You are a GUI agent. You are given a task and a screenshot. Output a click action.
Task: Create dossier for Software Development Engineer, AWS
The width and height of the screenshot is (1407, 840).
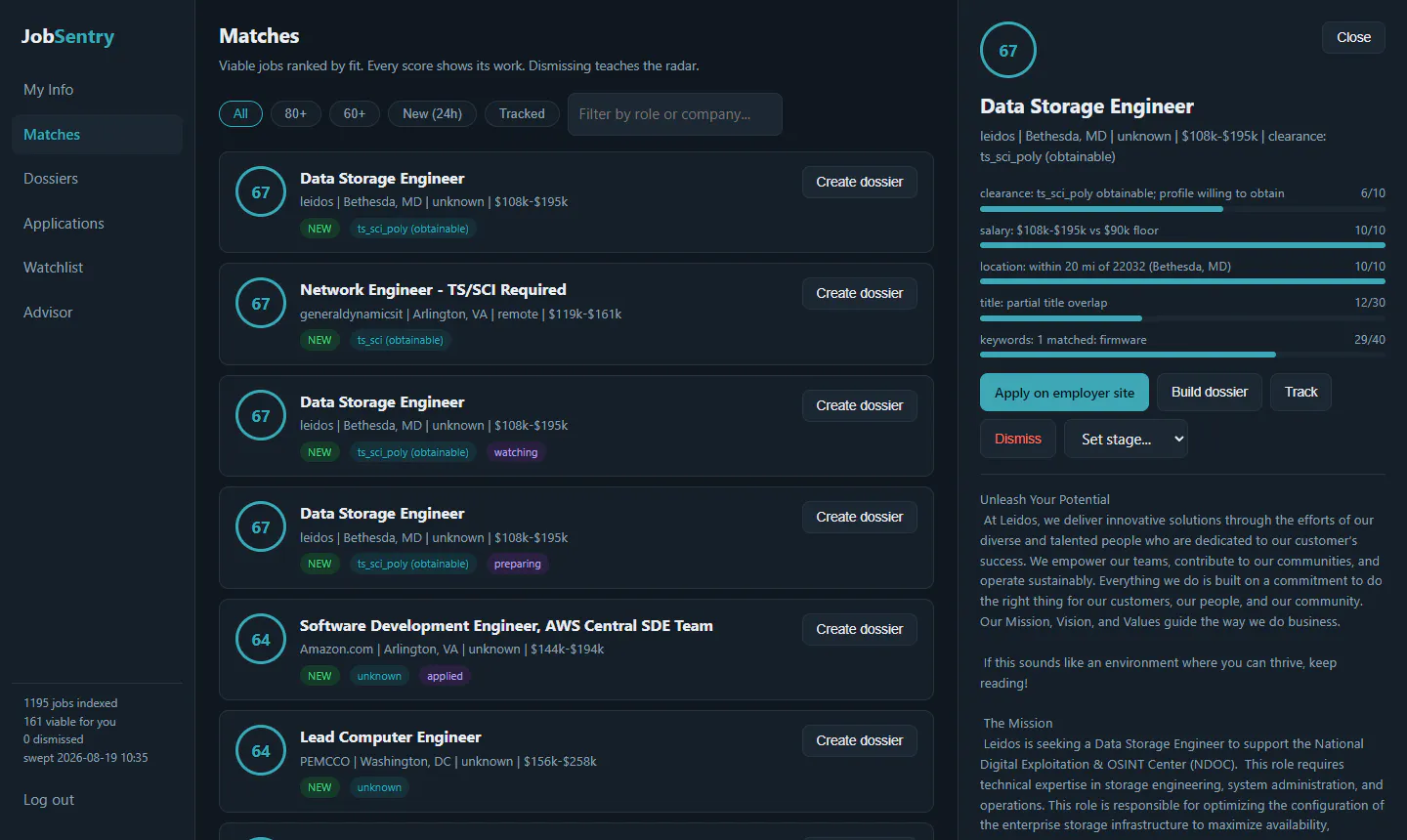point(860,629)
